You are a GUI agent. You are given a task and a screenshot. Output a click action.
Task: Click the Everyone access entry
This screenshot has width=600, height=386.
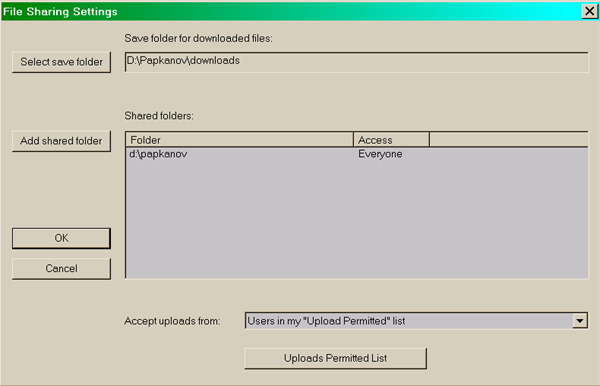(x=380, y=154)
